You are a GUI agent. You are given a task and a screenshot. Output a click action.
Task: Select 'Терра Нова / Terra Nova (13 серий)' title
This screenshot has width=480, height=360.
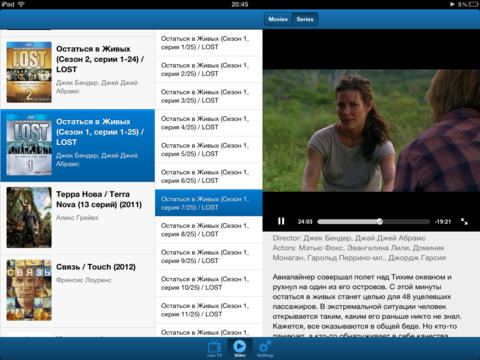99,199
